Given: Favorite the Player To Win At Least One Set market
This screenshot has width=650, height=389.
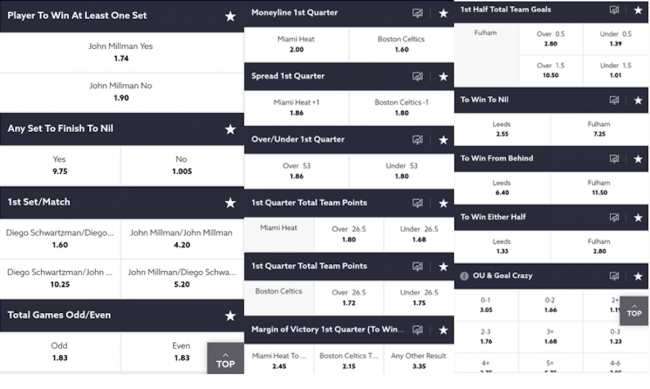Looking at the screenshot, I should click(230, 16).
